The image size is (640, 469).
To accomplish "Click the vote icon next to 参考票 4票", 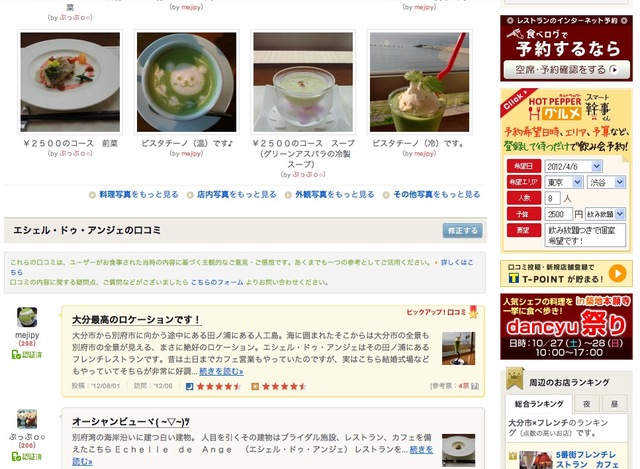I will (475, 386).
